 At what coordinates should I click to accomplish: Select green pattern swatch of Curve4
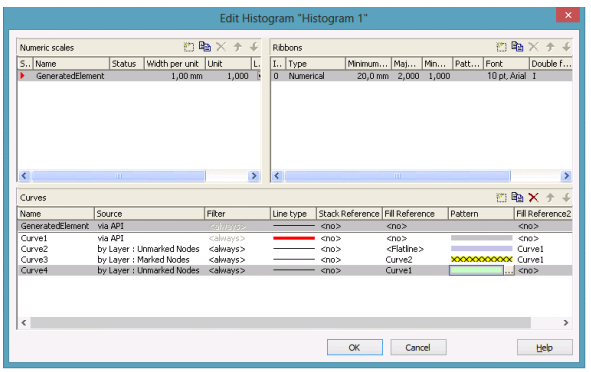(476, 270)
